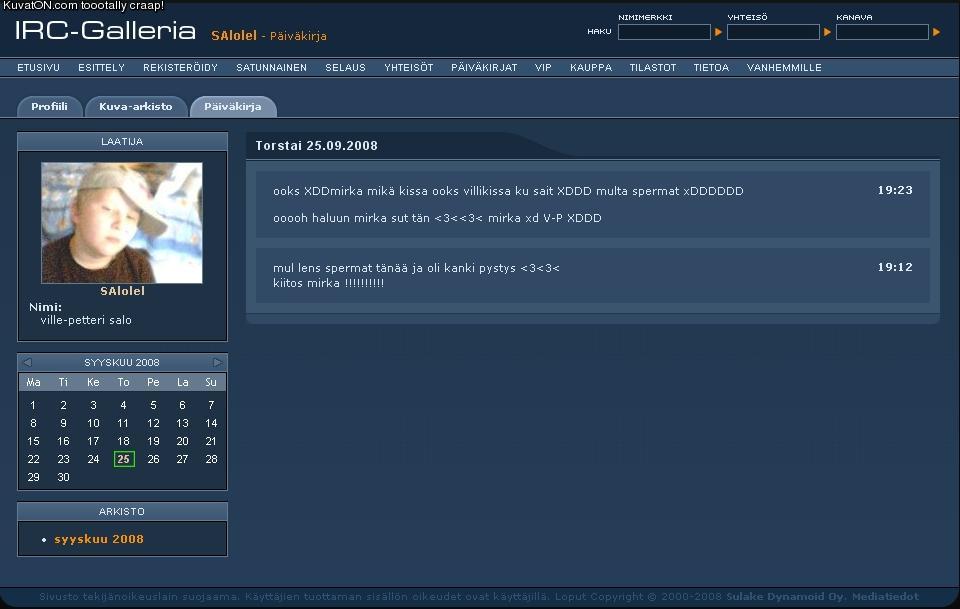Viewport: 960px width, 609px height.
Task: Go to previous month in calendar
Action: 27,362
